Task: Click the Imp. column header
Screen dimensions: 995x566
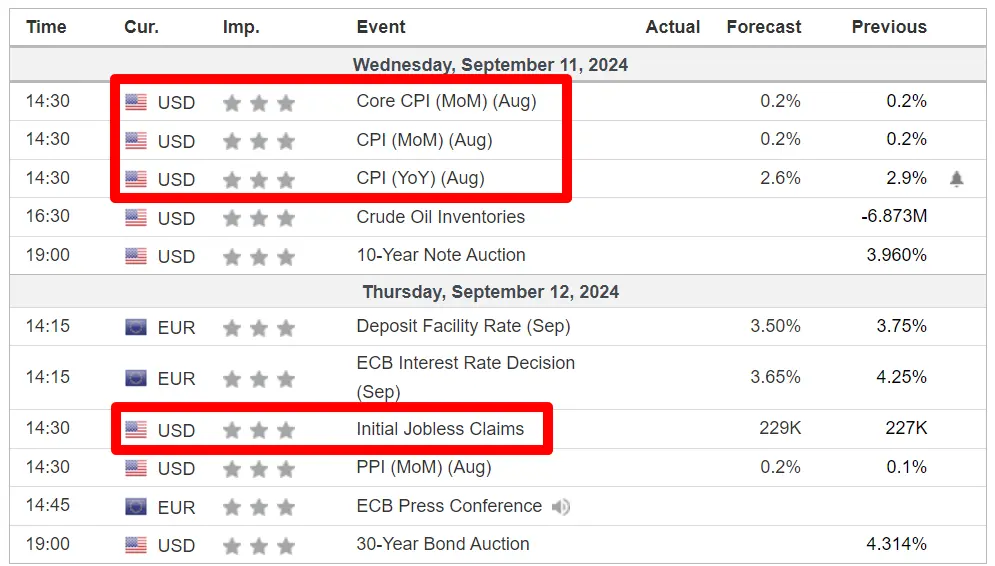Action: pyautogui.click(x=241, y=27)
